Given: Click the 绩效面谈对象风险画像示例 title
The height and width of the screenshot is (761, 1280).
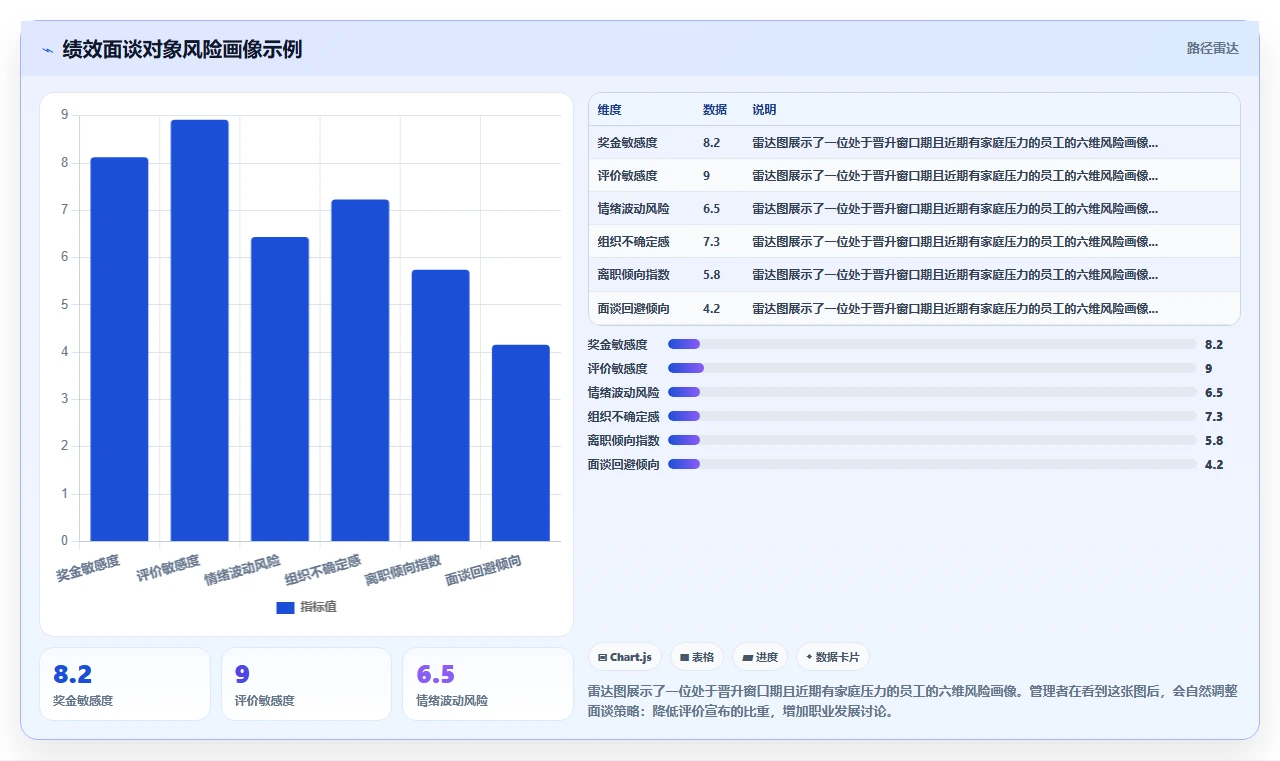Looking at the screenshot, I should [182, 49].
